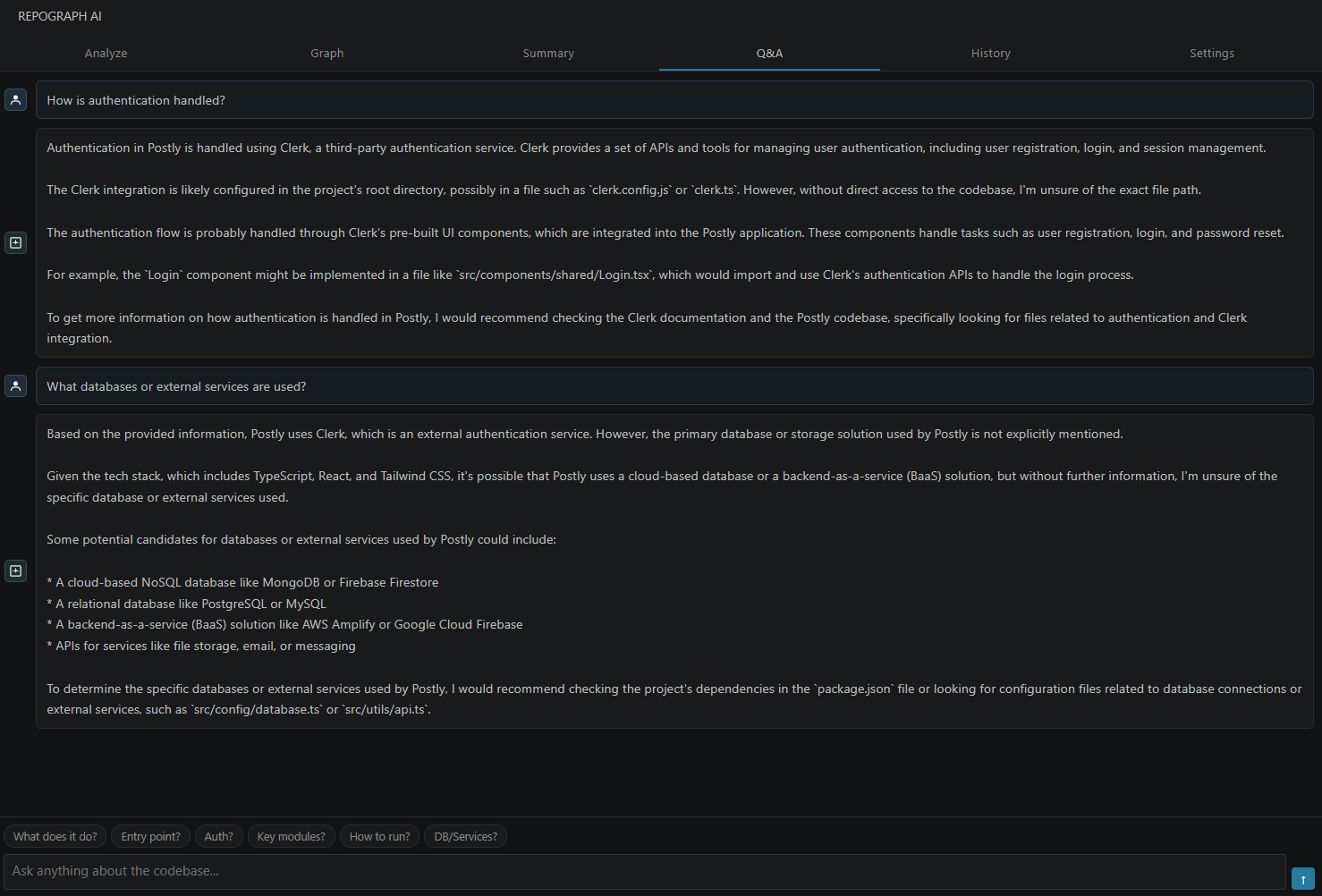
Task: Select the Q&A tab
Action: point(769,54)
